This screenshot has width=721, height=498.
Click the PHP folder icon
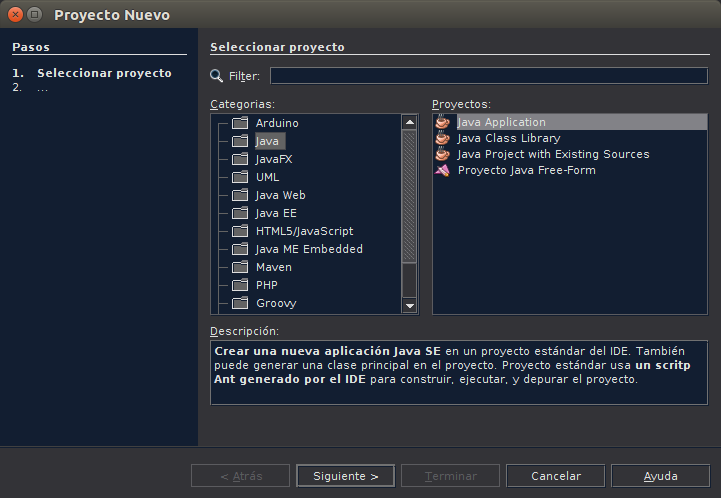[x=240, y=285]
